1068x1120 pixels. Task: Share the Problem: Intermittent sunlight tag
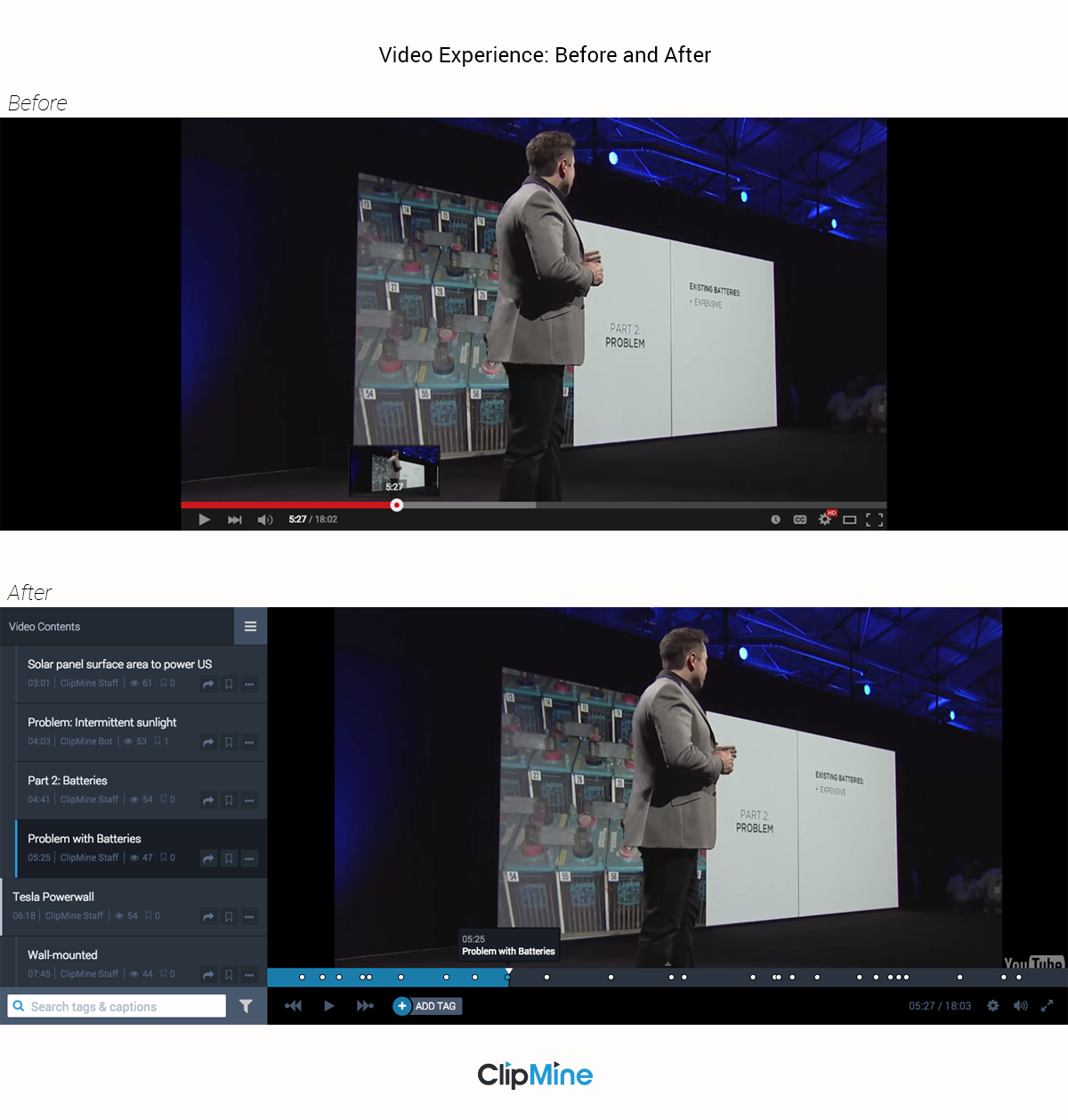208,743
